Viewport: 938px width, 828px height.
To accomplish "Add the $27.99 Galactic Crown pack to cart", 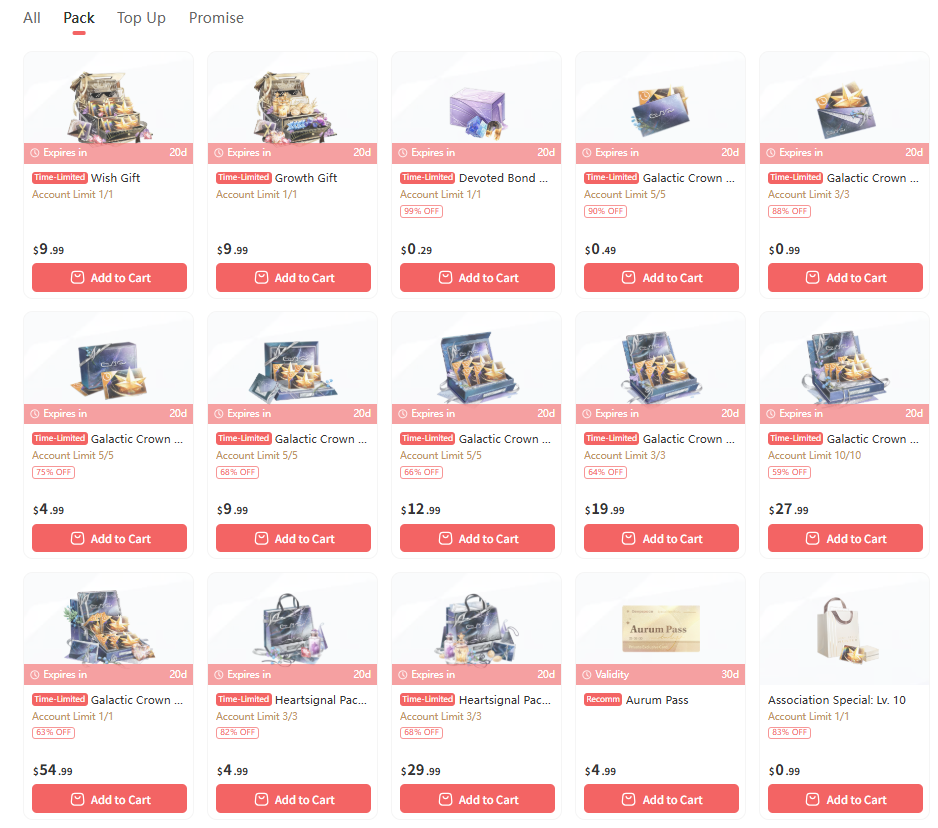I will pyautogui.click(x=845, y=538).
